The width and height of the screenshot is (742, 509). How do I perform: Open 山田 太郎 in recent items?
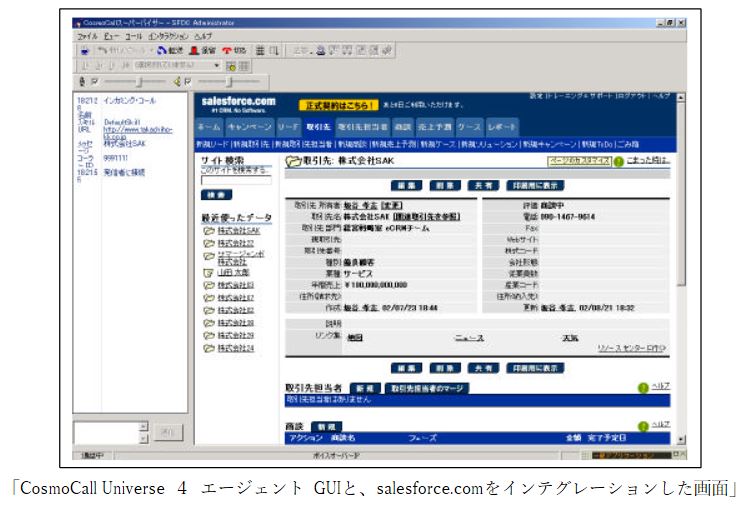coord(233,273)
